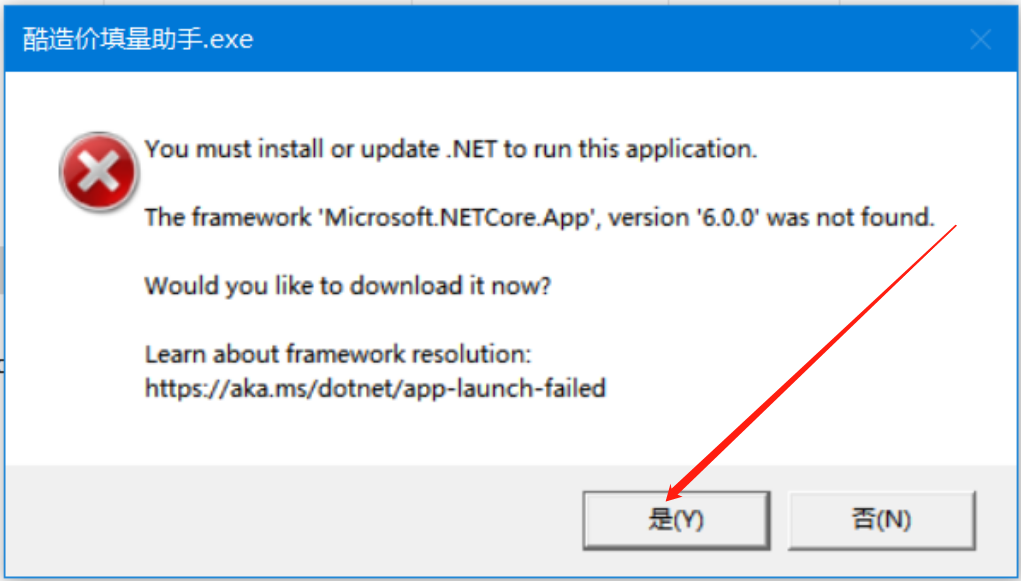Click the word '.NET' in first message line
This screenshot has width=1021, height=581.
coord(470,150)
